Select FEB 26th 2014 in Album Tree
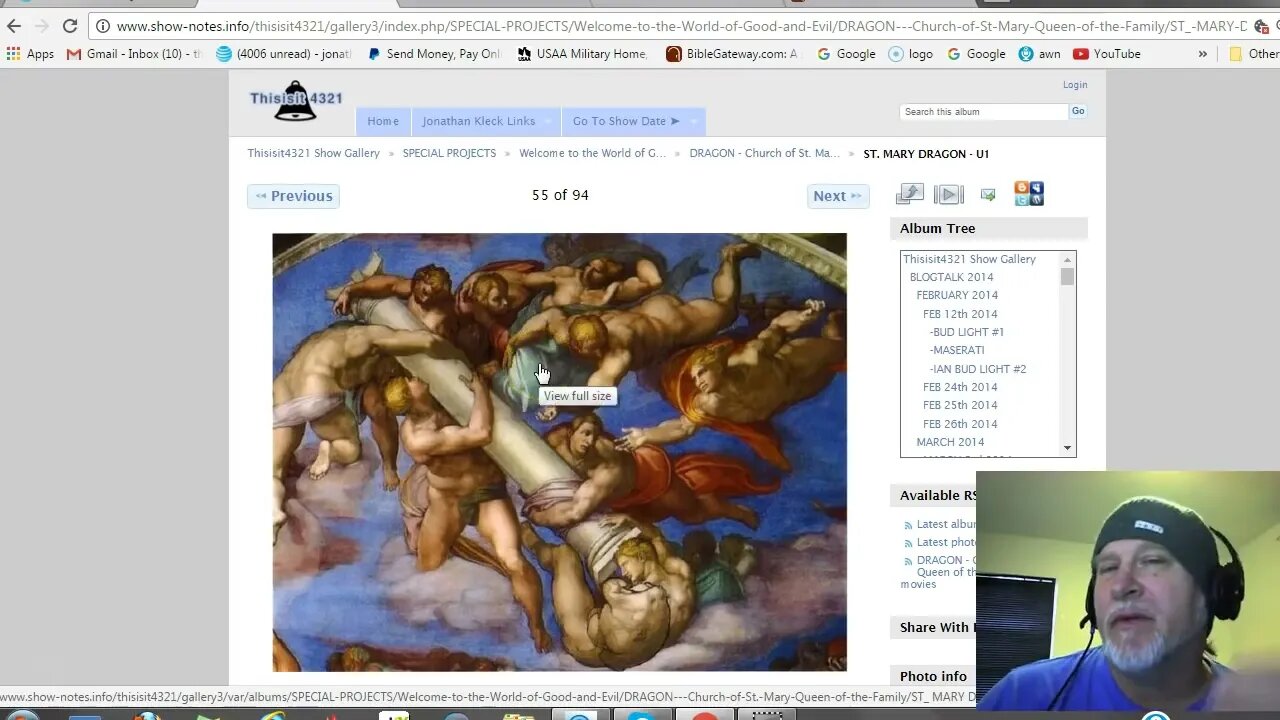This screenshot has width=1280, height=720. 960,424
